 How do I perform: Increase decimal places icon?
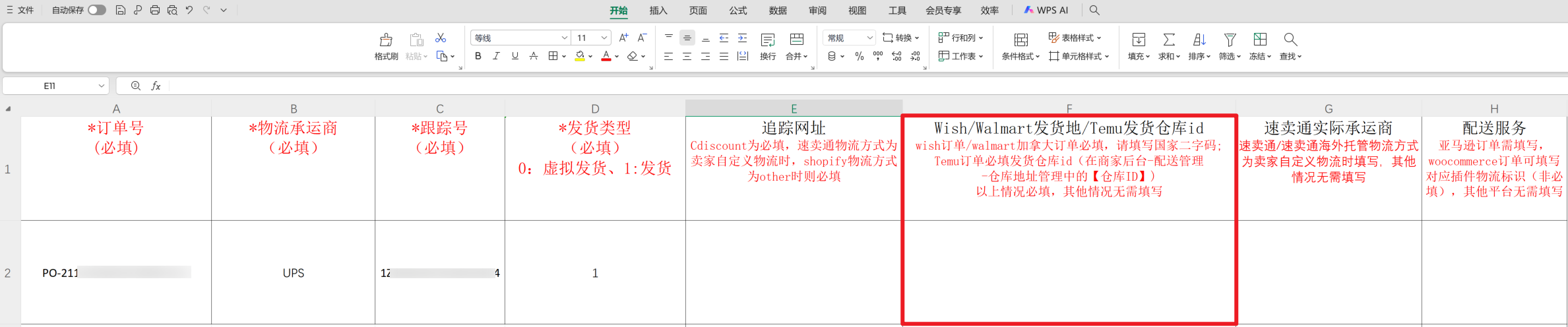896,56
